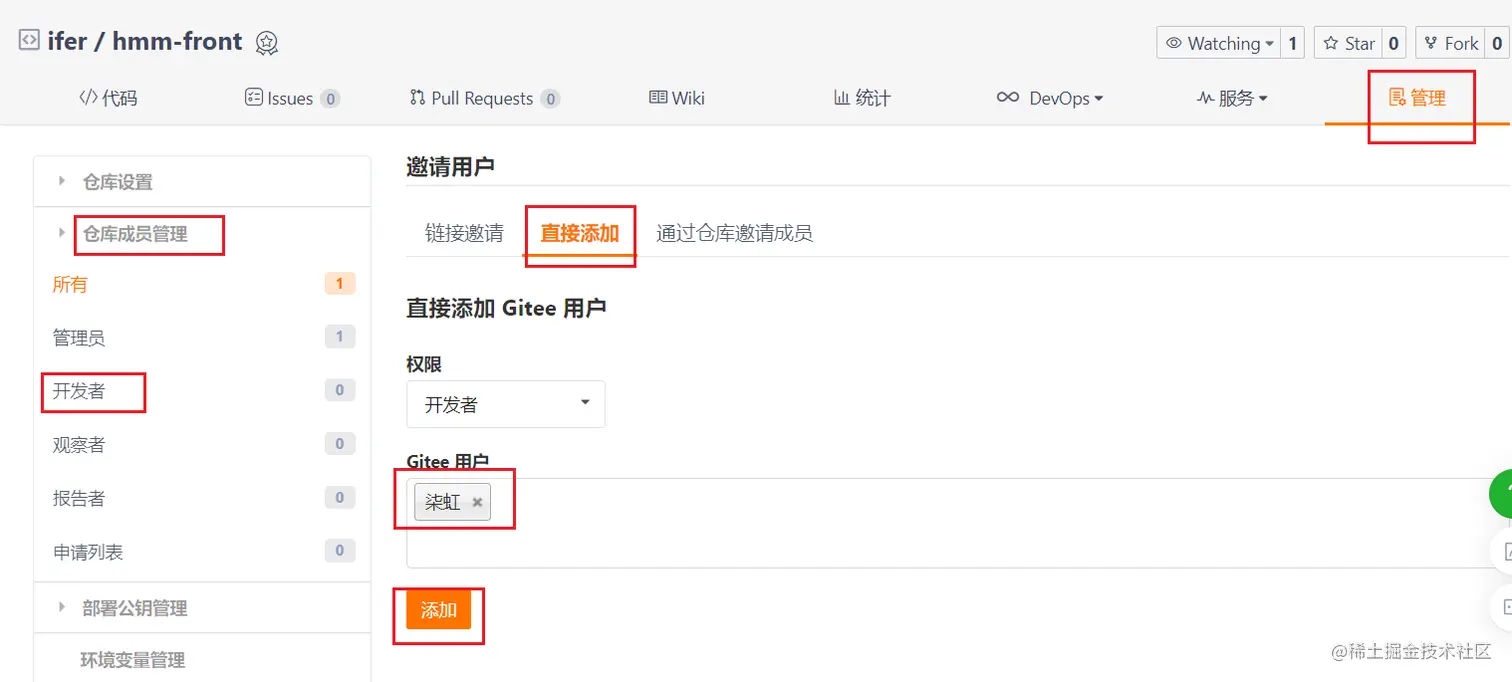The image size is (1512, 682).
Task: Click the pulse icon beside 服务
Action: pyautogui.click(x=1205, y=98)
